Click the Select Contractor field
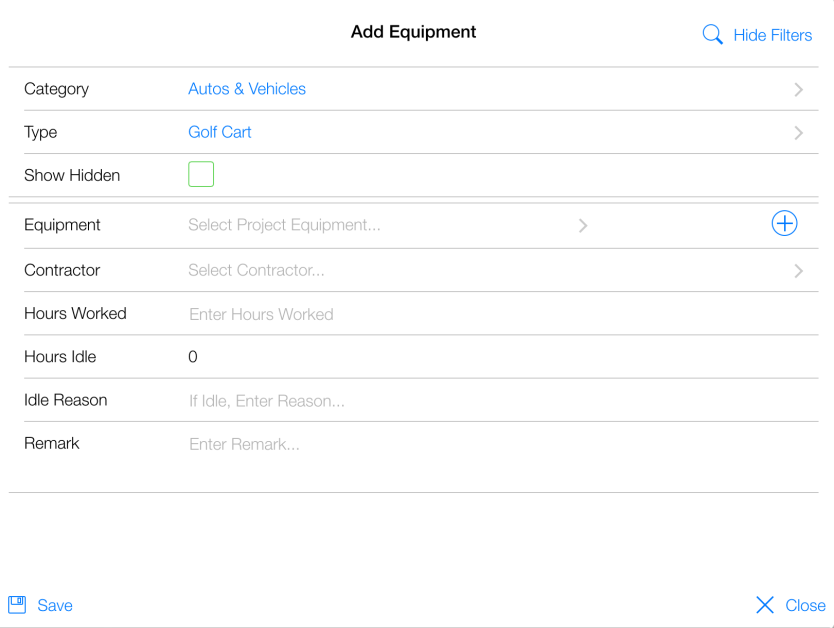834x628 pixels. 256,270
